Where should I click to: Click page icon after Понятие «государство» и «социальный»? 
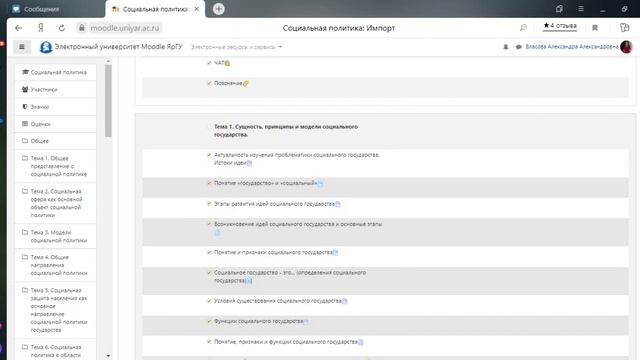coord(320,184)
